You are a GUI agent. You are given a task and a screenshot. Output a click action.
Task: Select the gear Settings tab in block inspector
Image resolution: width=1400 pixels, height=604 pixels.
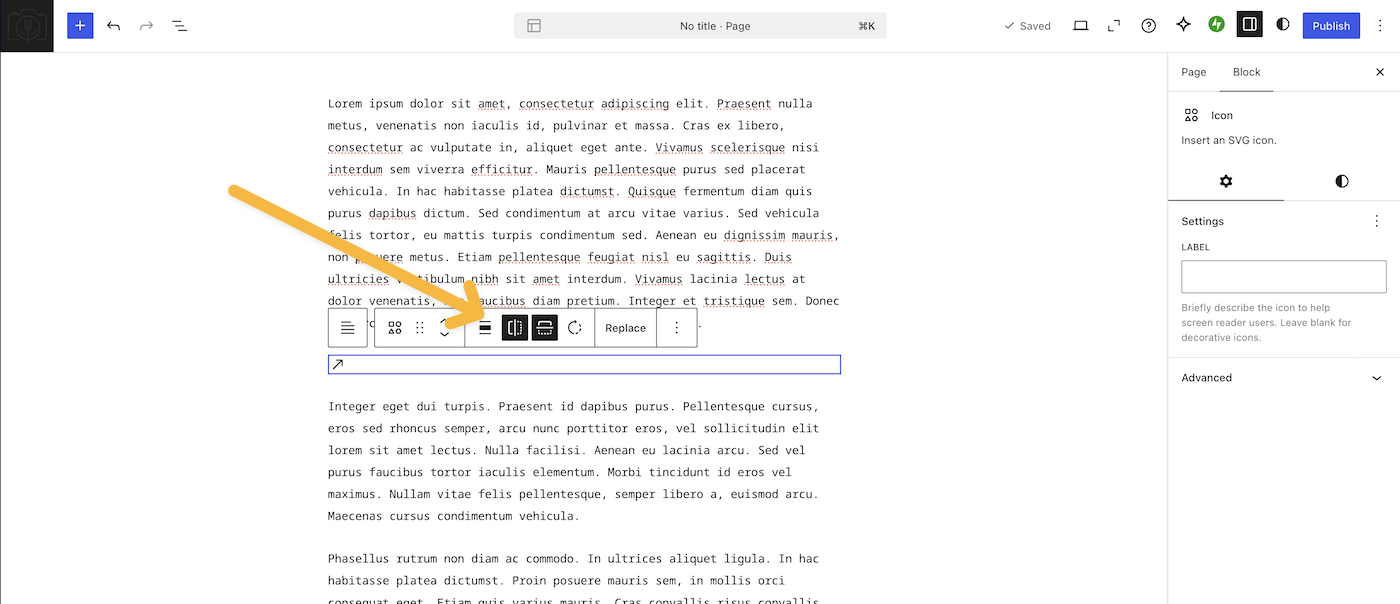1226,181
